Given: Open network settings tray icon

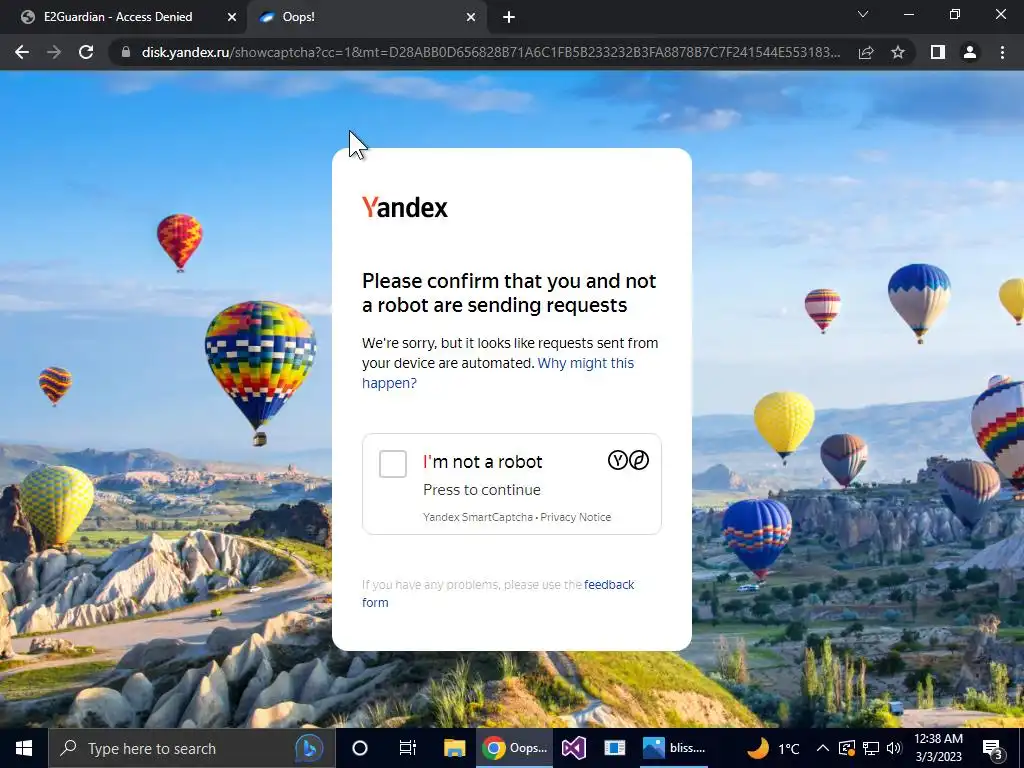Looking at the screenshot, I should [x=871, y=748].
